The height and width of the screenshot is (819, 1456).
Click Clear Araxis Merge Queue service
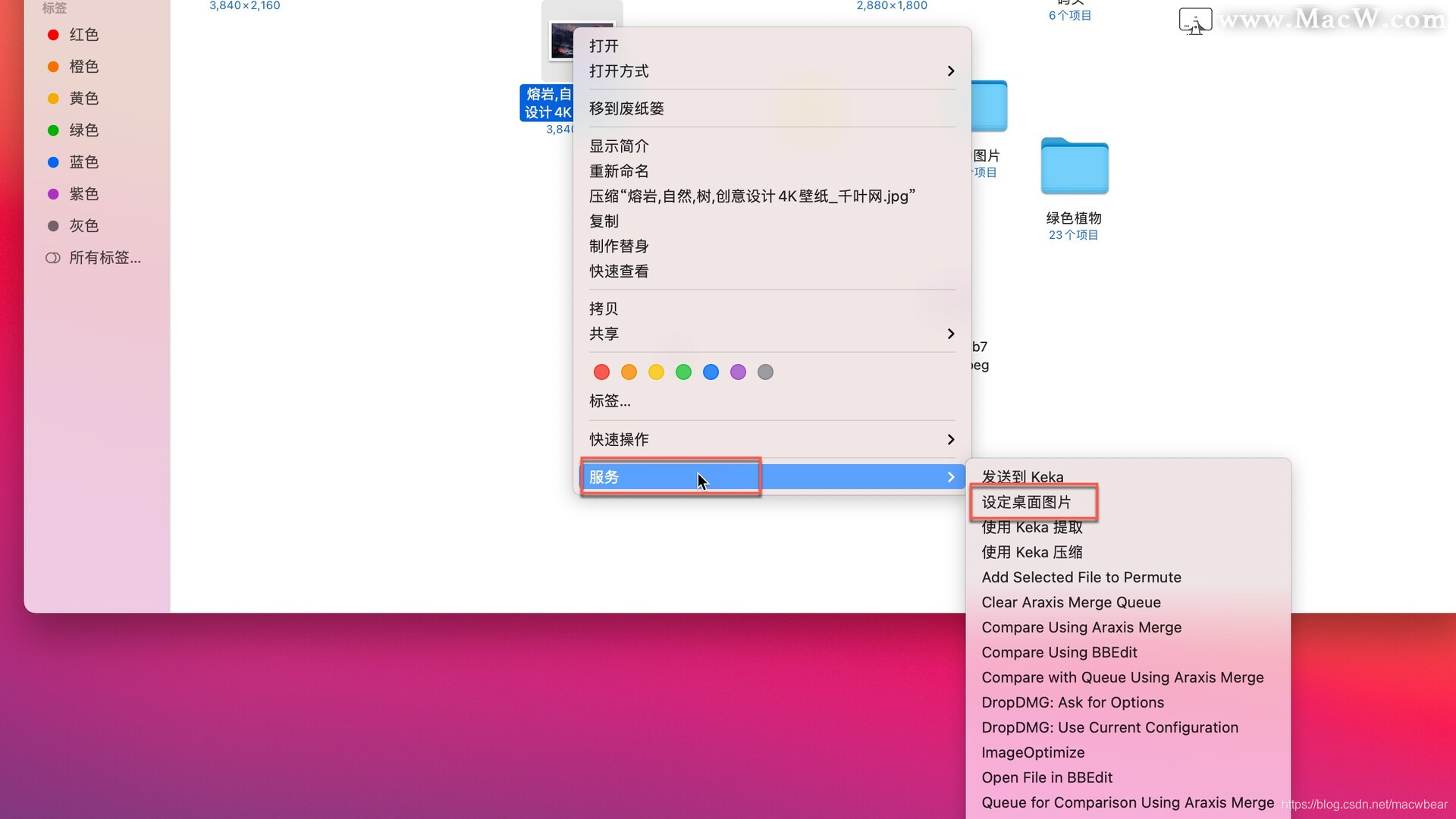pyautogui.click(x=1070, y=602)
